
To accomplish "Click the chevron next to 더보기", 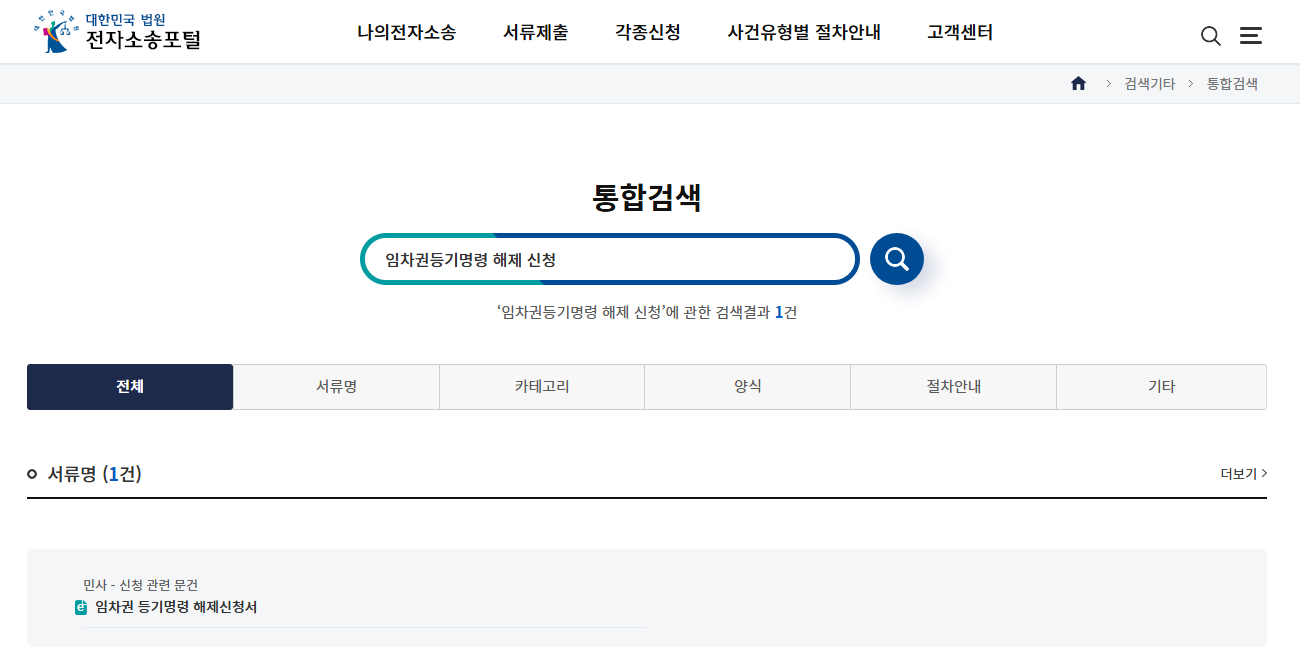I will [1266, 473].
